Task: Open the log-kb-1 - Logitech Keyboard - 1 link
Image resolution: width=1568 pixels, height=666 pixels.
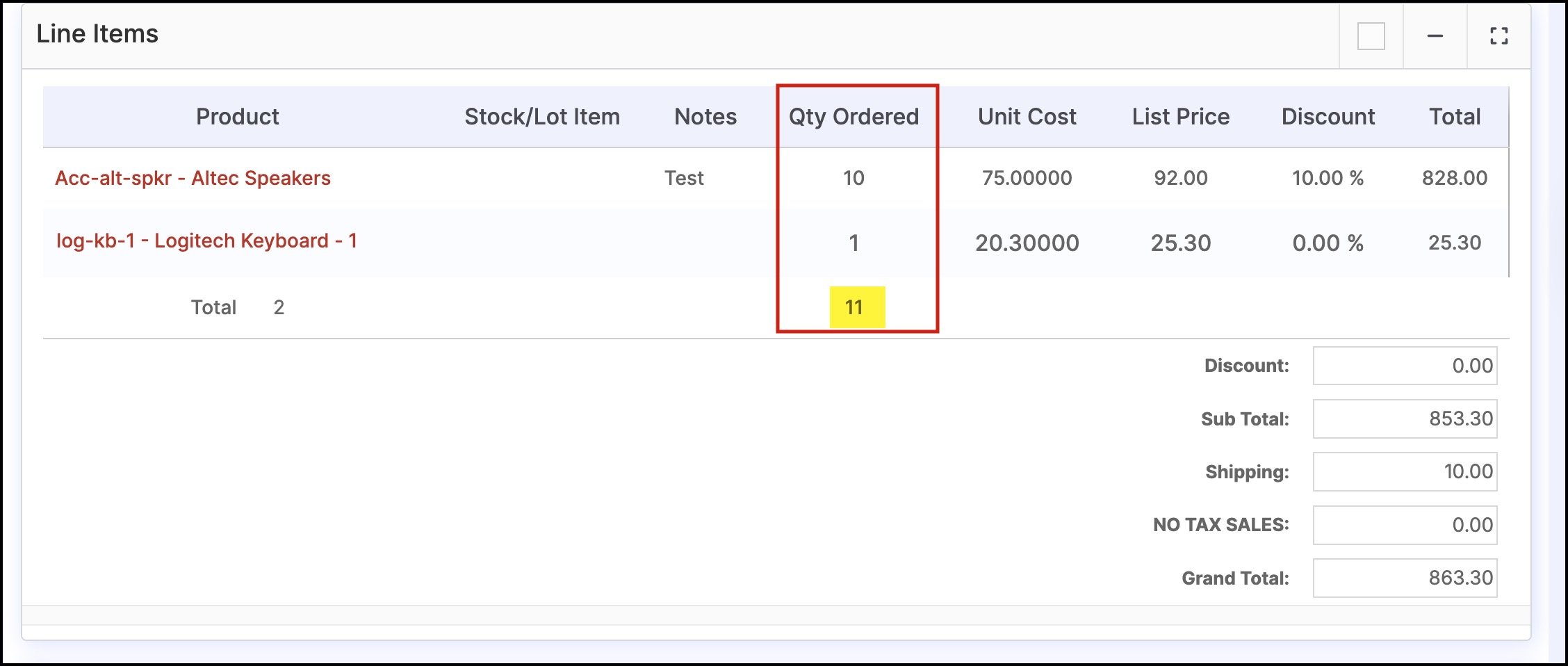Action: click(206, 241)
